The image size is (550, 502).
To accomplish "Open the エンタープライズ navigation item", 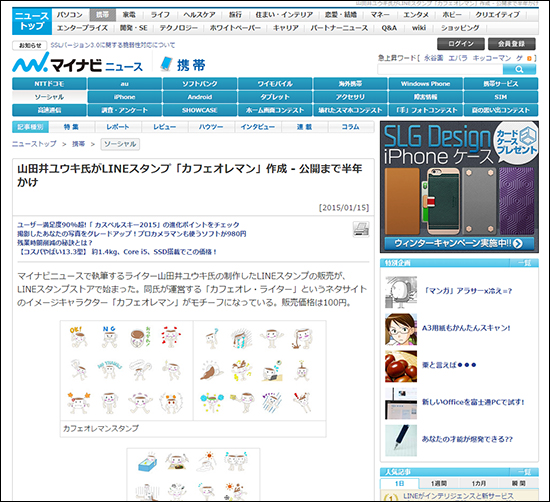I will click(82, 28).
